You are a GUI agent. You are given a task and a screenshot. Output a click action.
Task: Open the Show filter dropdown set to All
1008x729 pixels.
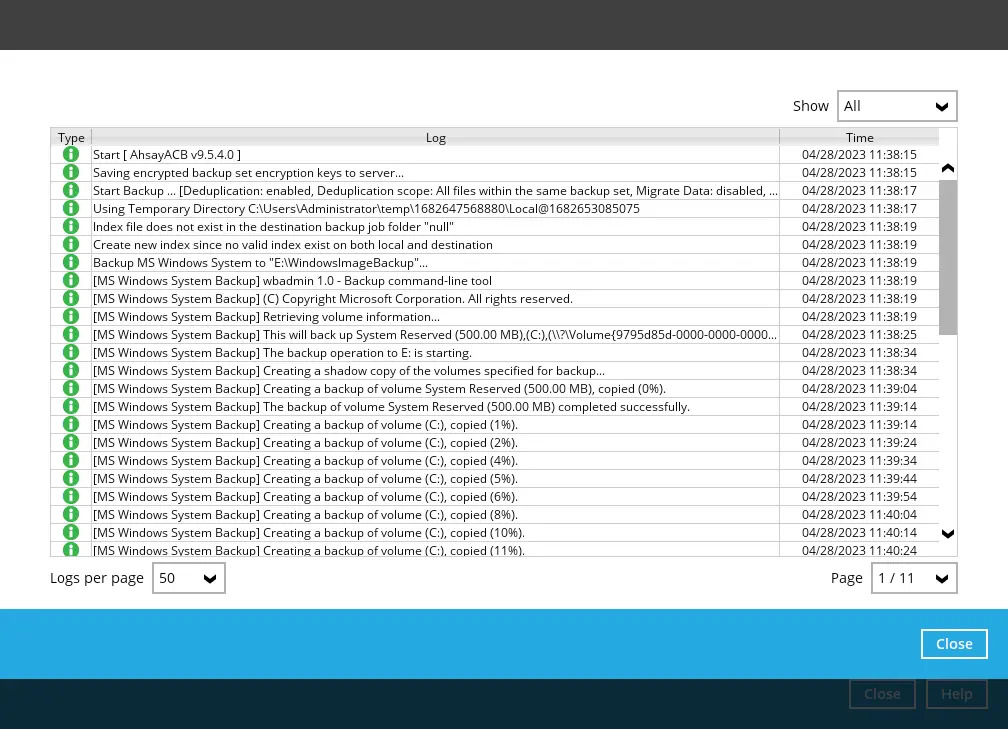coord(897,106)
